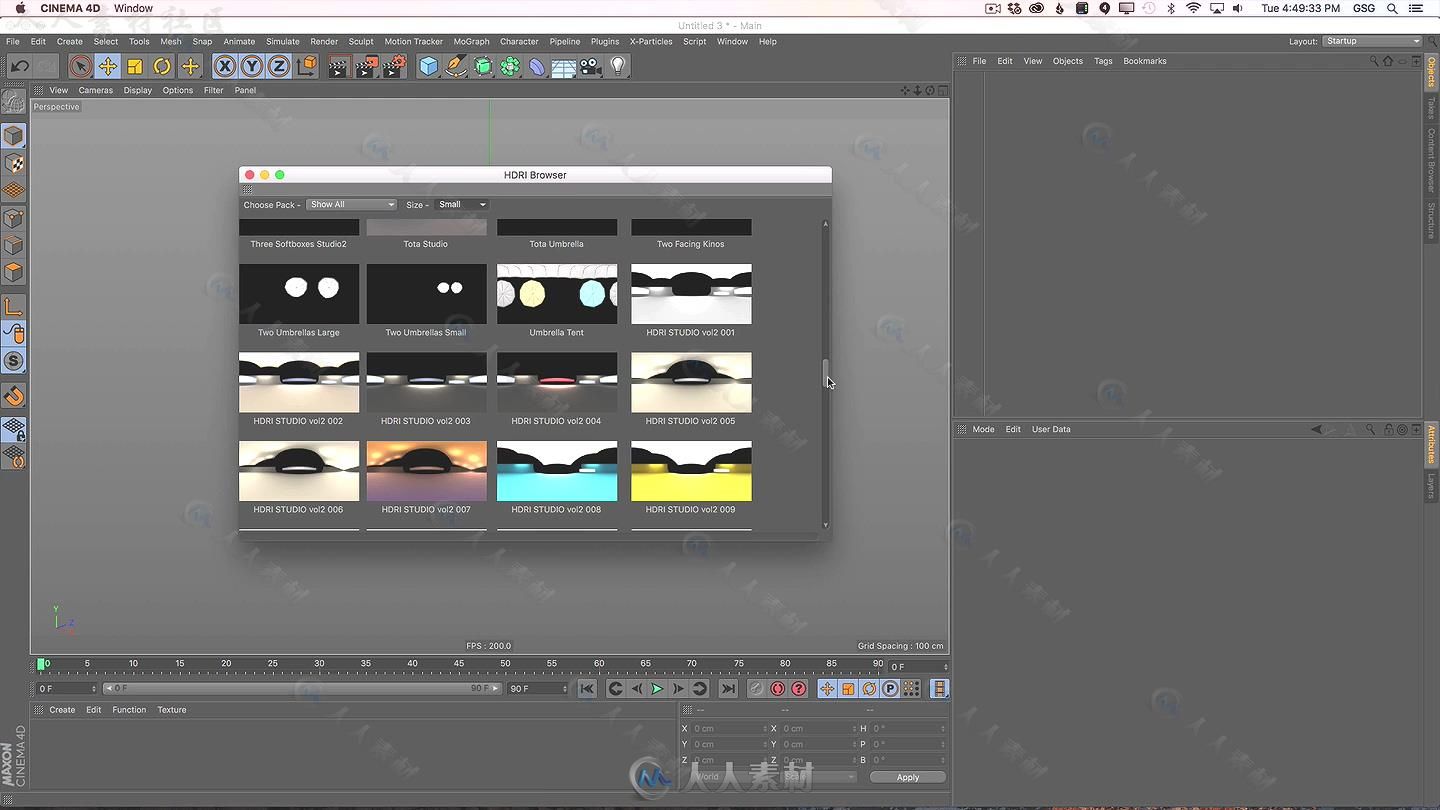Click the HDRI Browser scrollbar handle
Image resolution: width=1440 pixels, height=810 pixels.
click(x=826, y=372)
